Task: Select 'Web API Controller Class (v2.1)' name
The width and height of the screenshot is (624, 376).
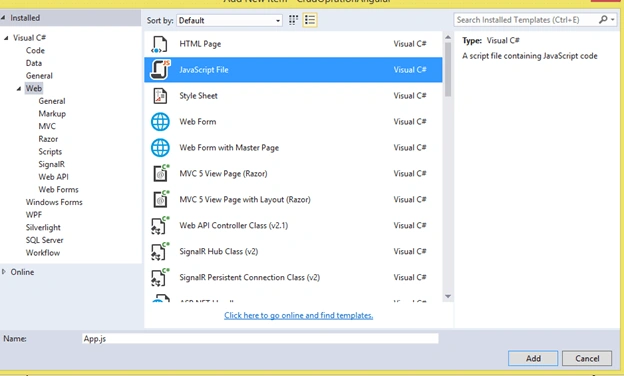Action: pyautogui.click(x=234, y=226)
